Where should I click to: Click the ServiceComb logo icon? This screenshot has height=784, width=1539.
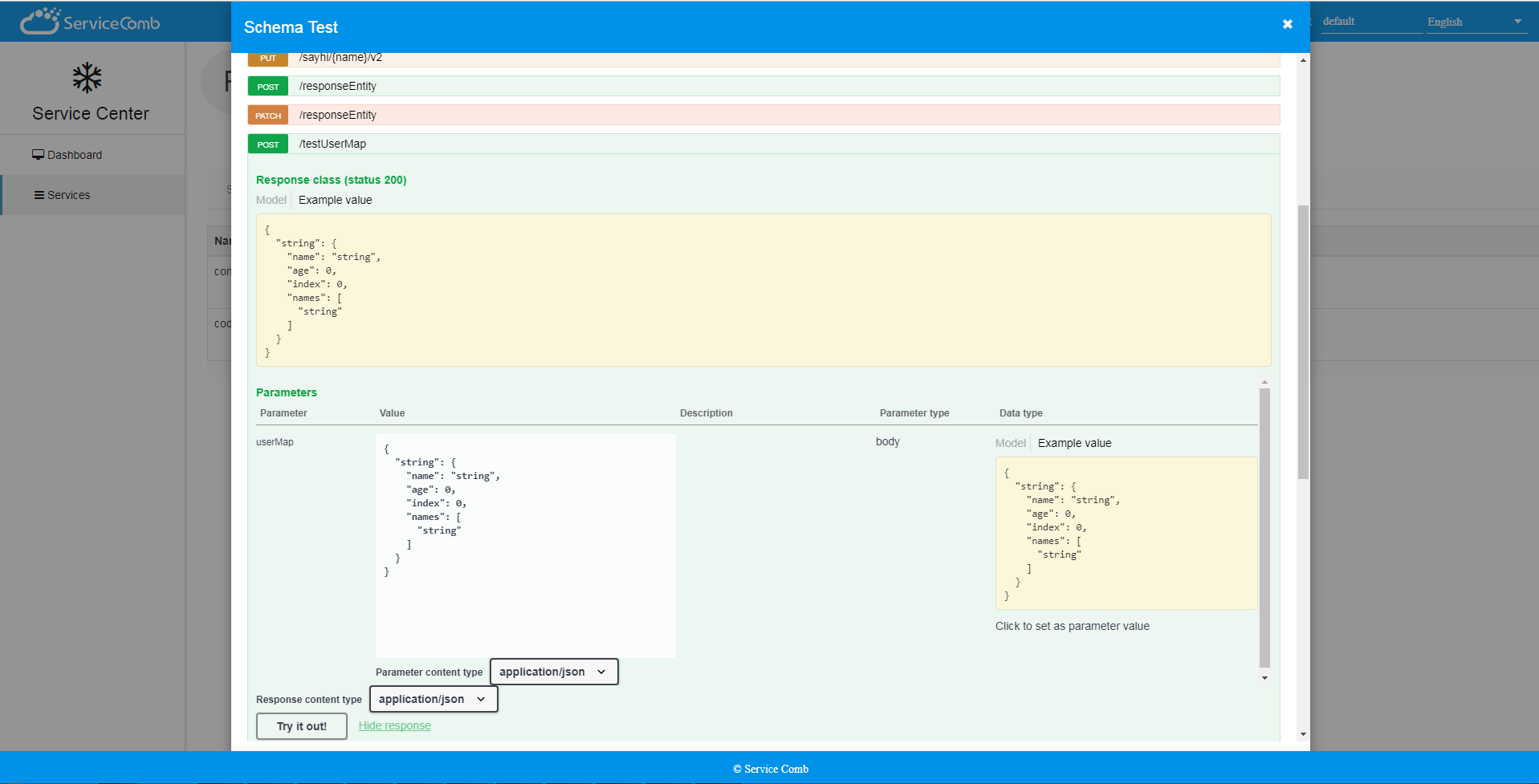tap(40, 21)
